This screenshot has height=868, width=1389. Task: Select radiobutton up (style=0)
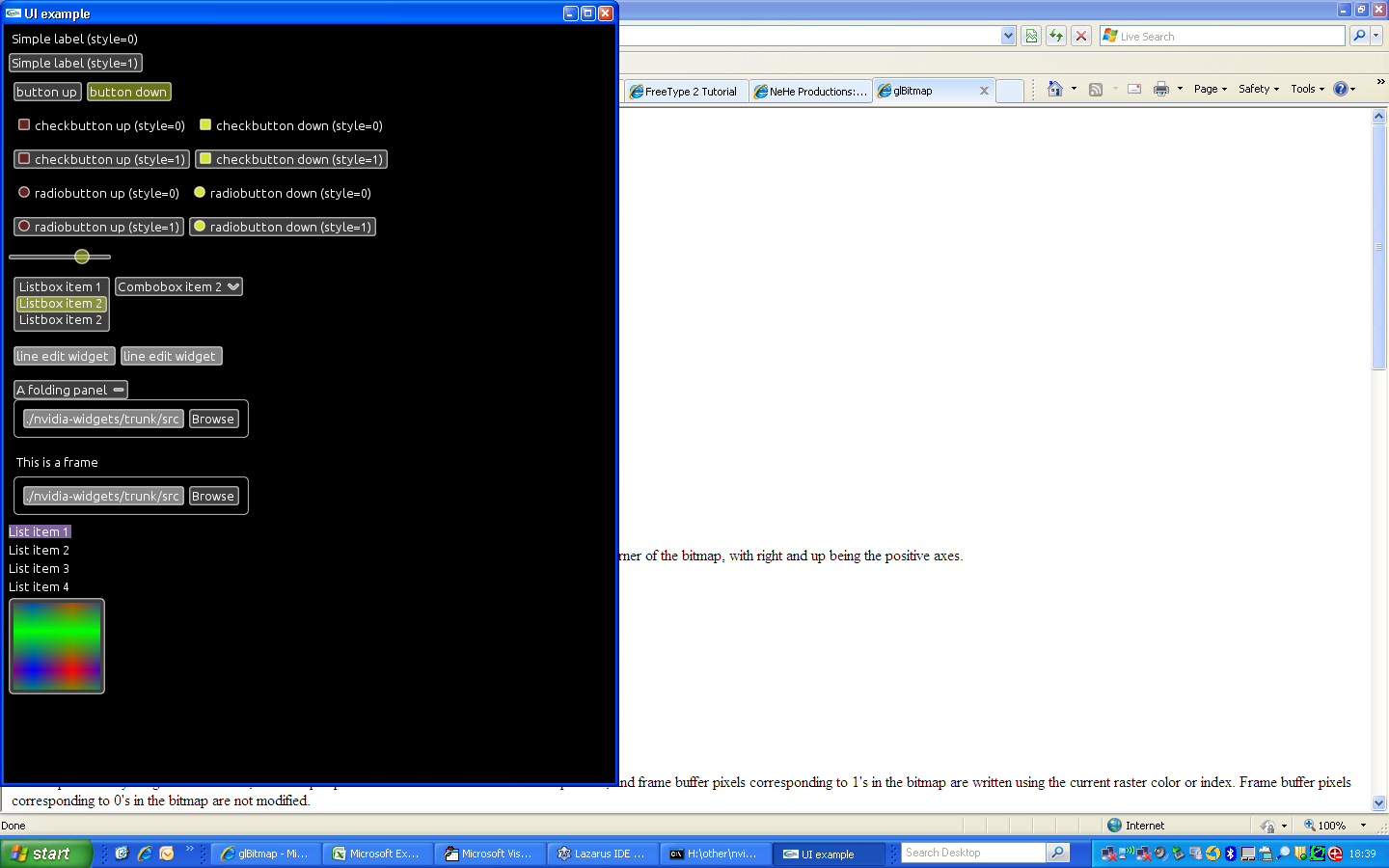pos(24,193)
